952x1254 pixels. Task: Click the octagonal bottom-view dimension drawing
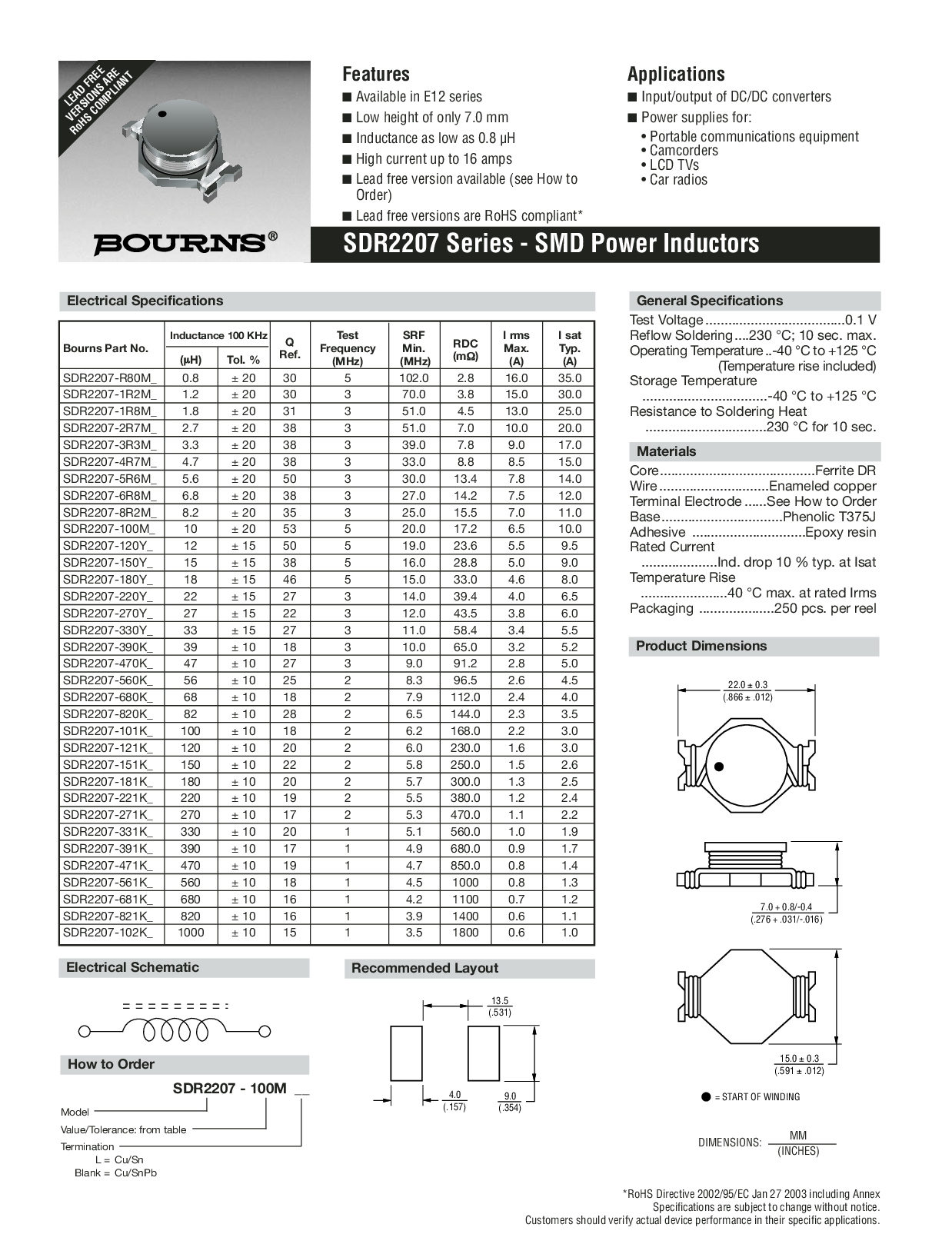click(x=744, y=996)
